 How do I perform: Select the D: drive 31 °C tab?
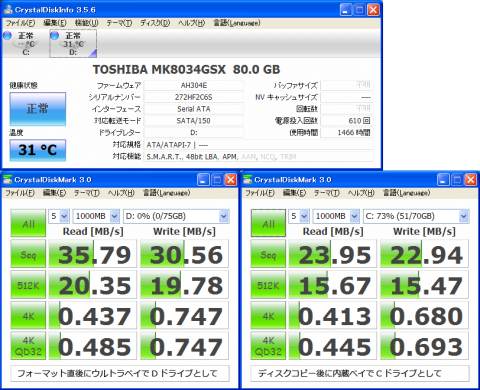click(73, 43)
